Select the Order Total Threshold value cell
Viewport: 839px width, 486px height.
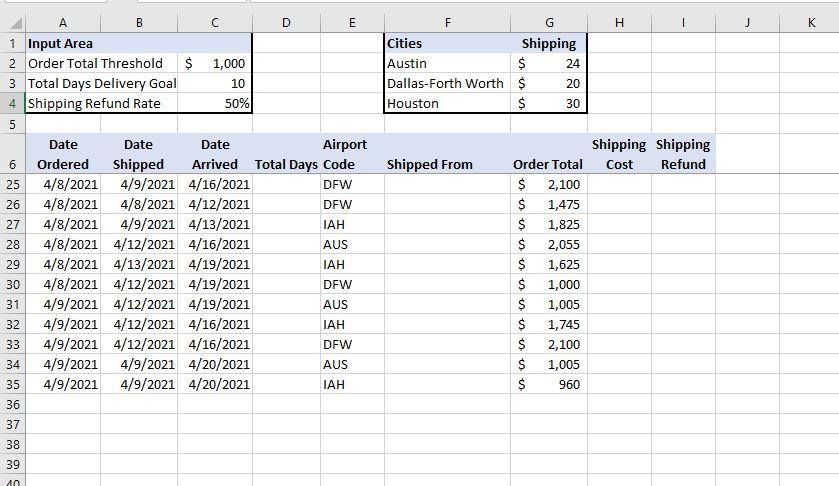(x=215, y=63)
